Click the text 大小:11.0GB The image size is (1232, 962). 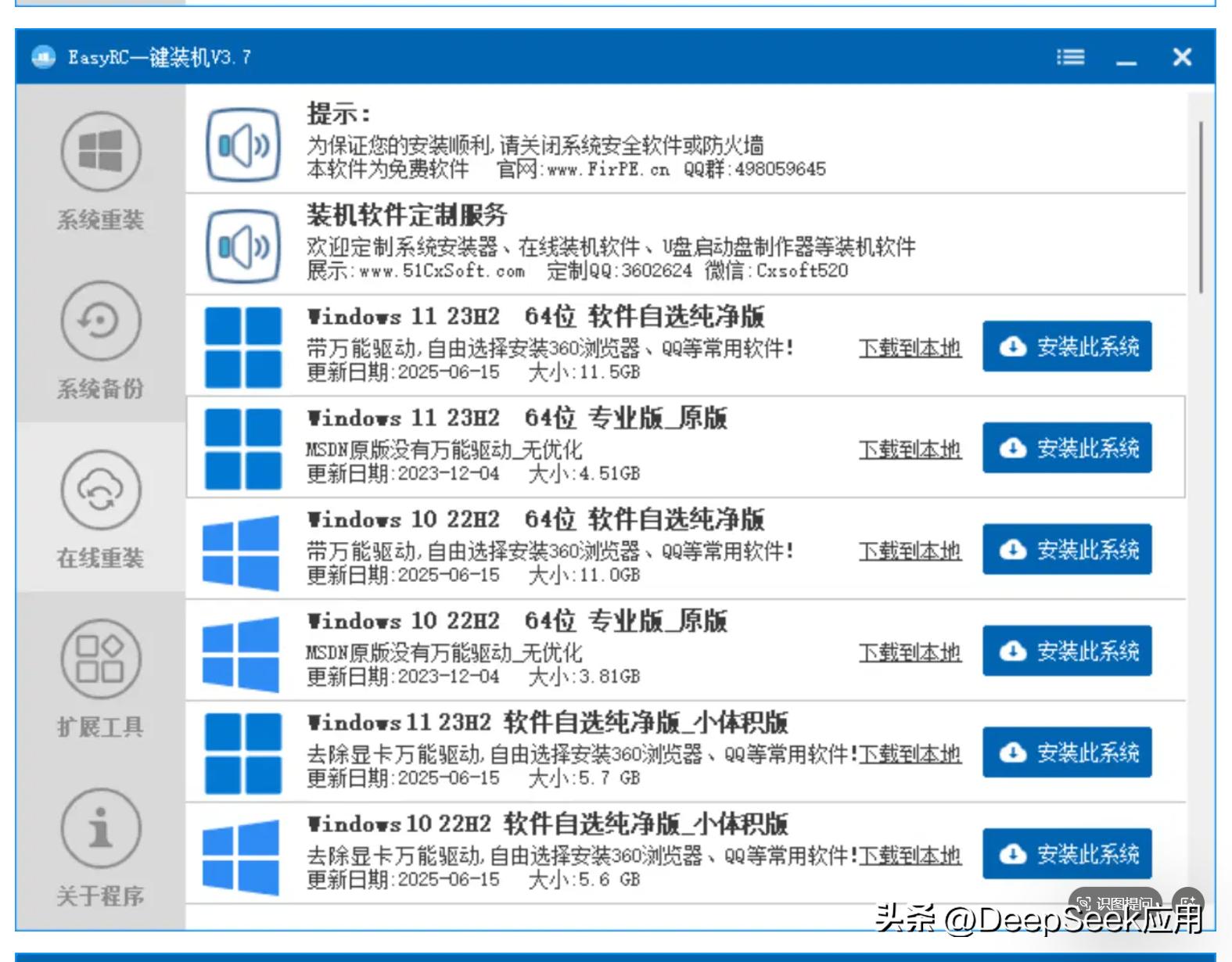(584, 575)
